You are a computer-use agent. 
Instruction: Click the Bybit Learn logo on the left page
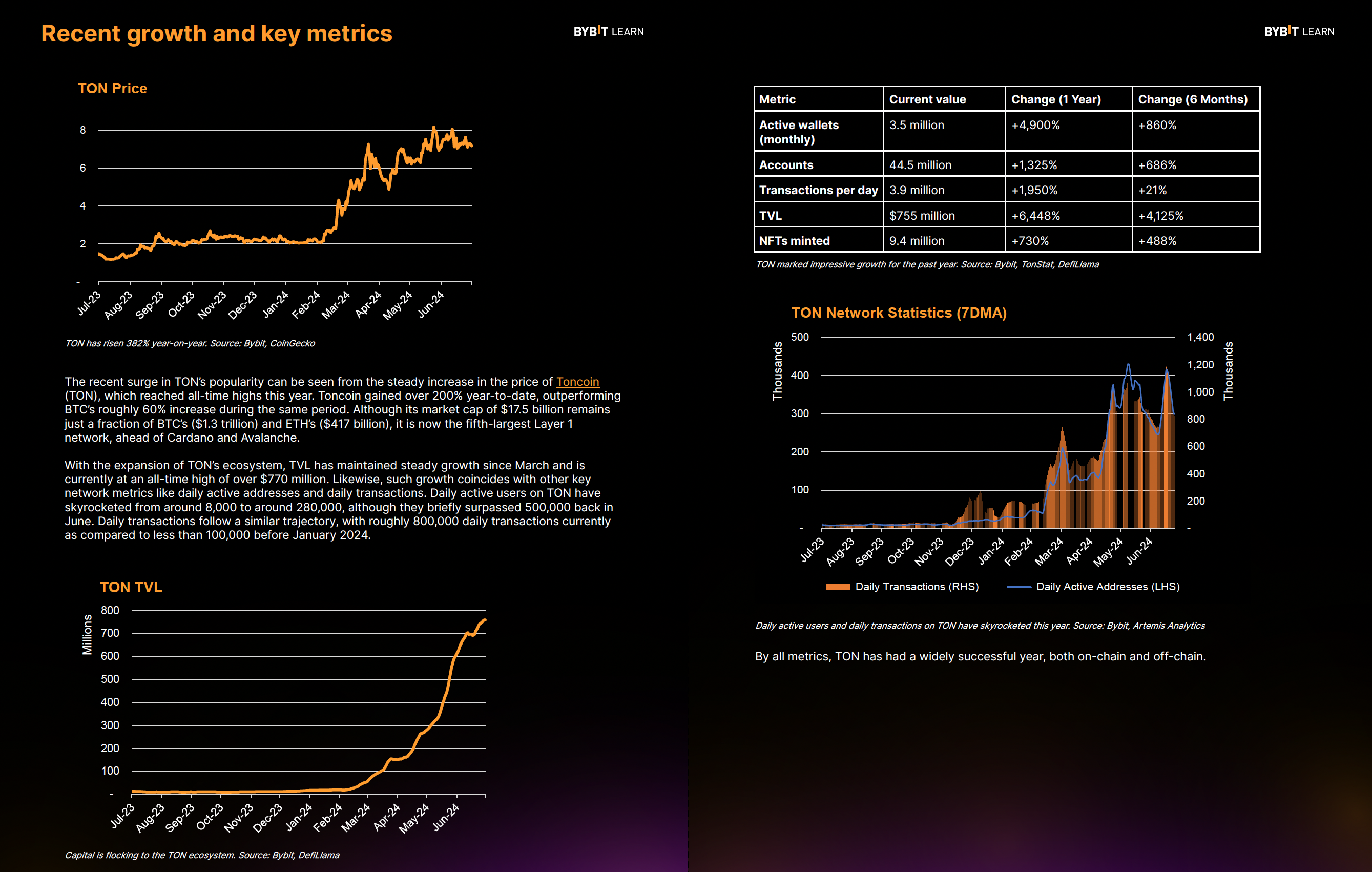[609, 31]
